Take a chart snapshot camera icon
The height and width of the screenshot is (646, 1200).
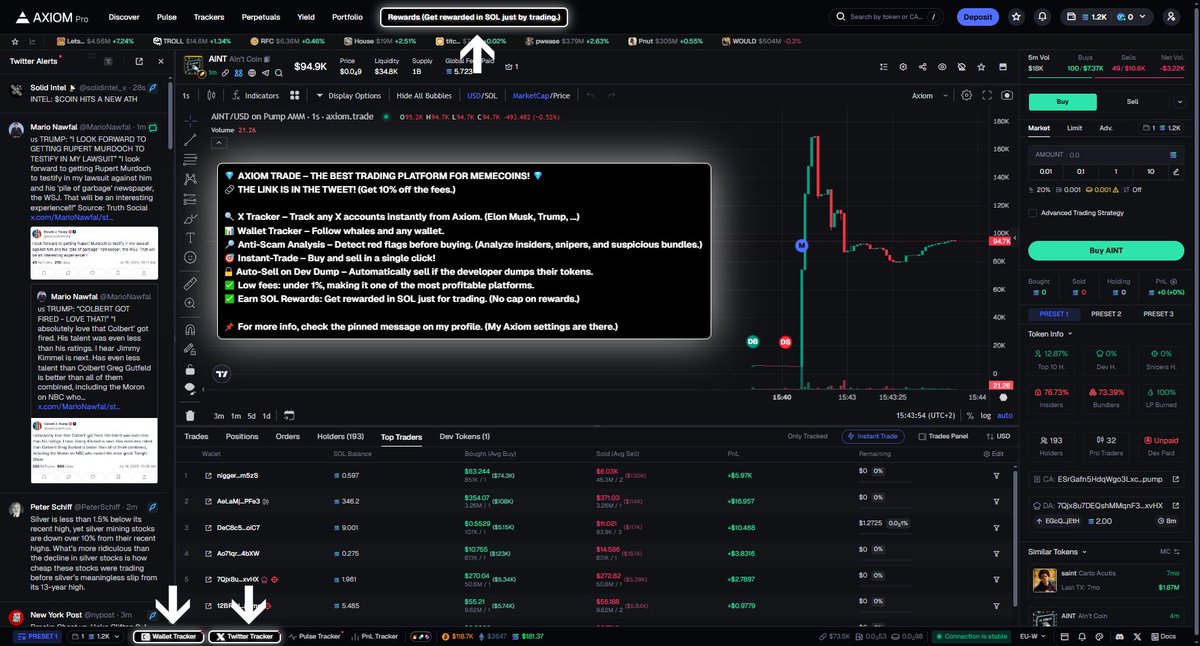coord(1005,95)
